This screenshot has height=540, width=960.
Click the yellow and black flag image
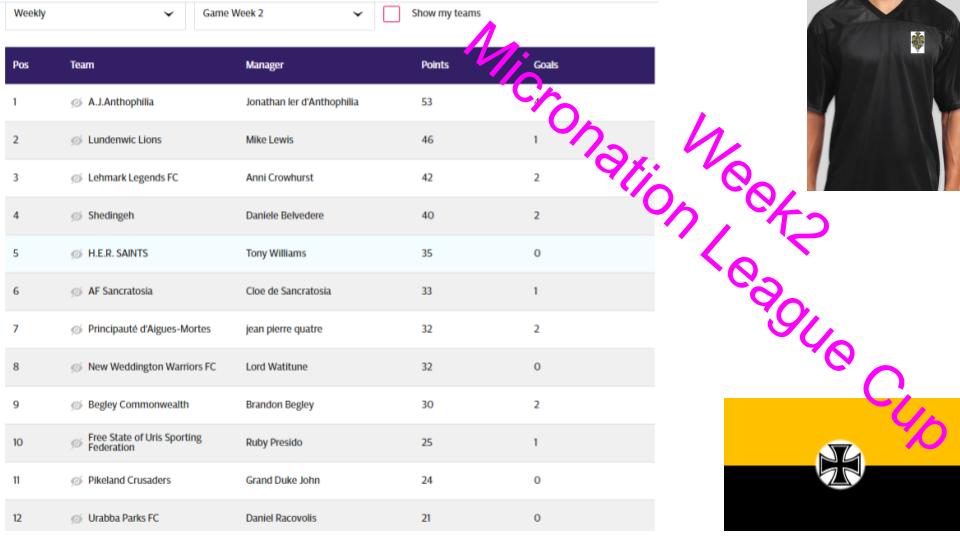click(842, 464)
